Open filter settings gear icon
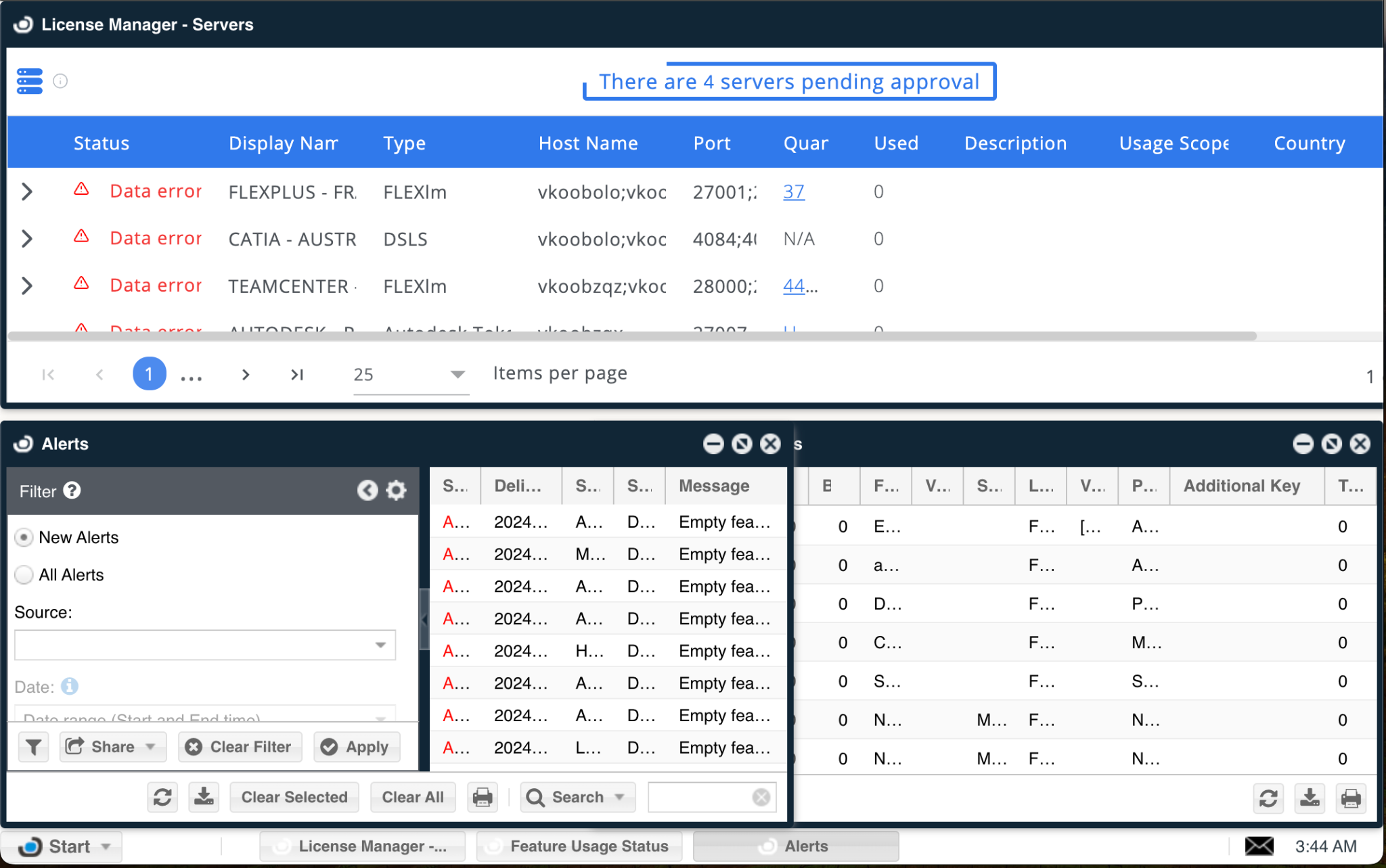 pos(397,490)
